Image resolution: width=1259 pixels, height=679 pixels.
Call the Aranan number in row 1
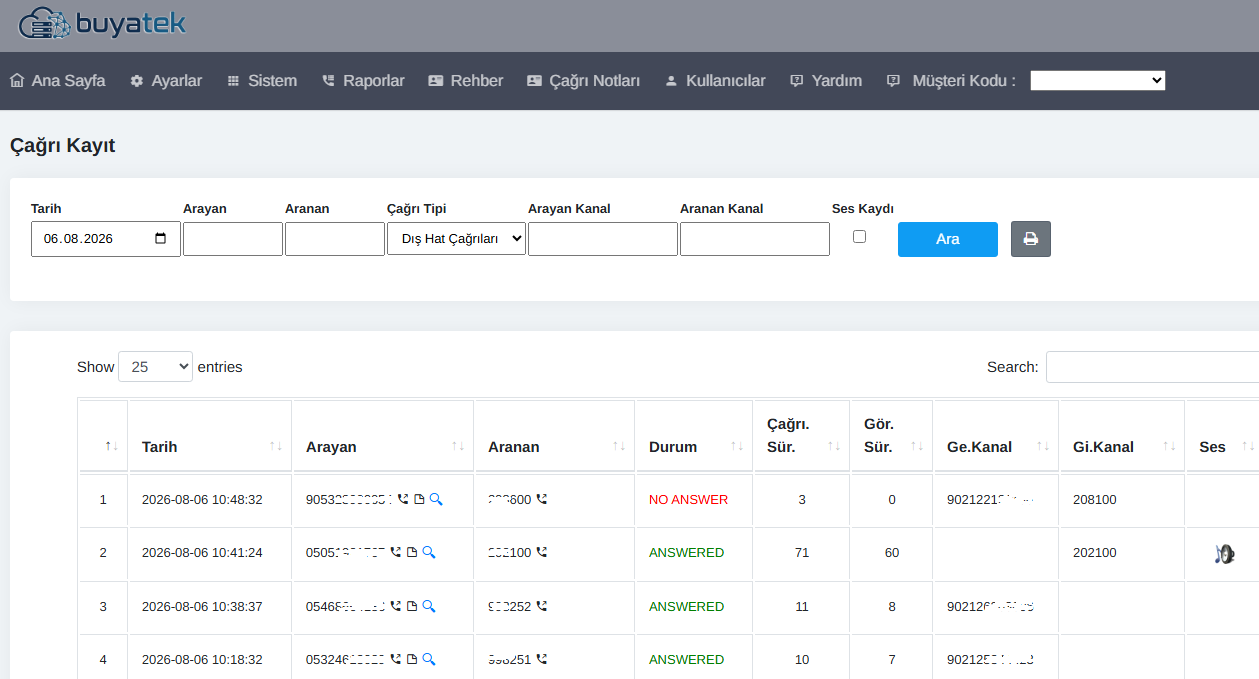pyautogui.click(x=542, y=499)
